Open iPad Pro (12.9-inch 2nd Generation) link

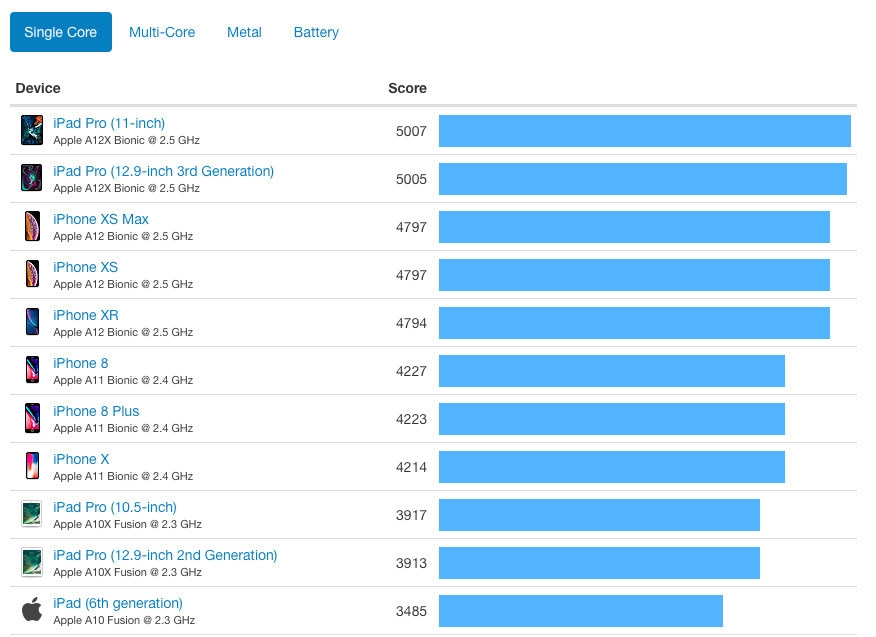tap(165, 555)
